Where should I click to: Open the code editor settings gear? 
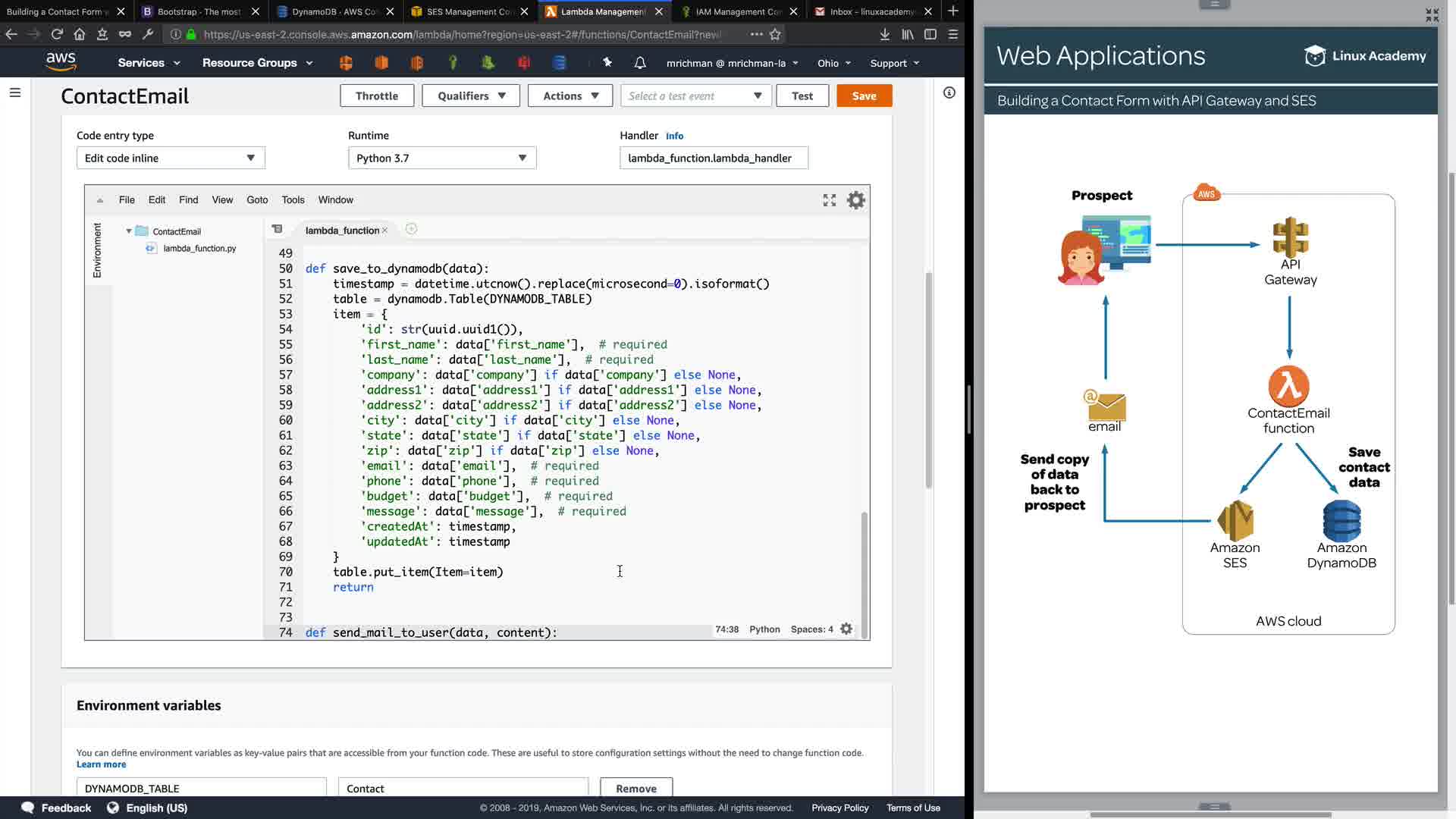point(856,200)
